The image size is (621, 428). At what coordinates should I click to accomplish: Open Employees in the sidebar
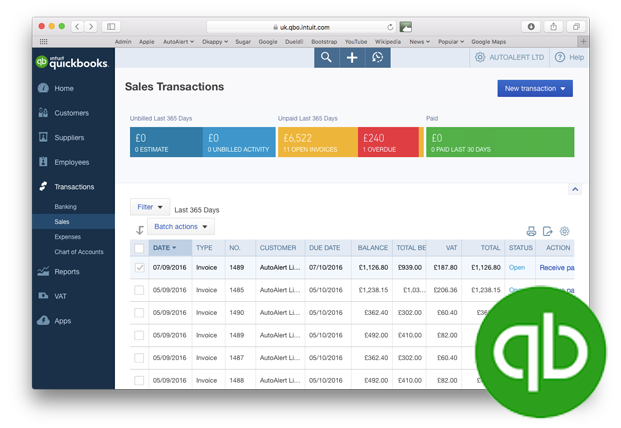point(74,162)
